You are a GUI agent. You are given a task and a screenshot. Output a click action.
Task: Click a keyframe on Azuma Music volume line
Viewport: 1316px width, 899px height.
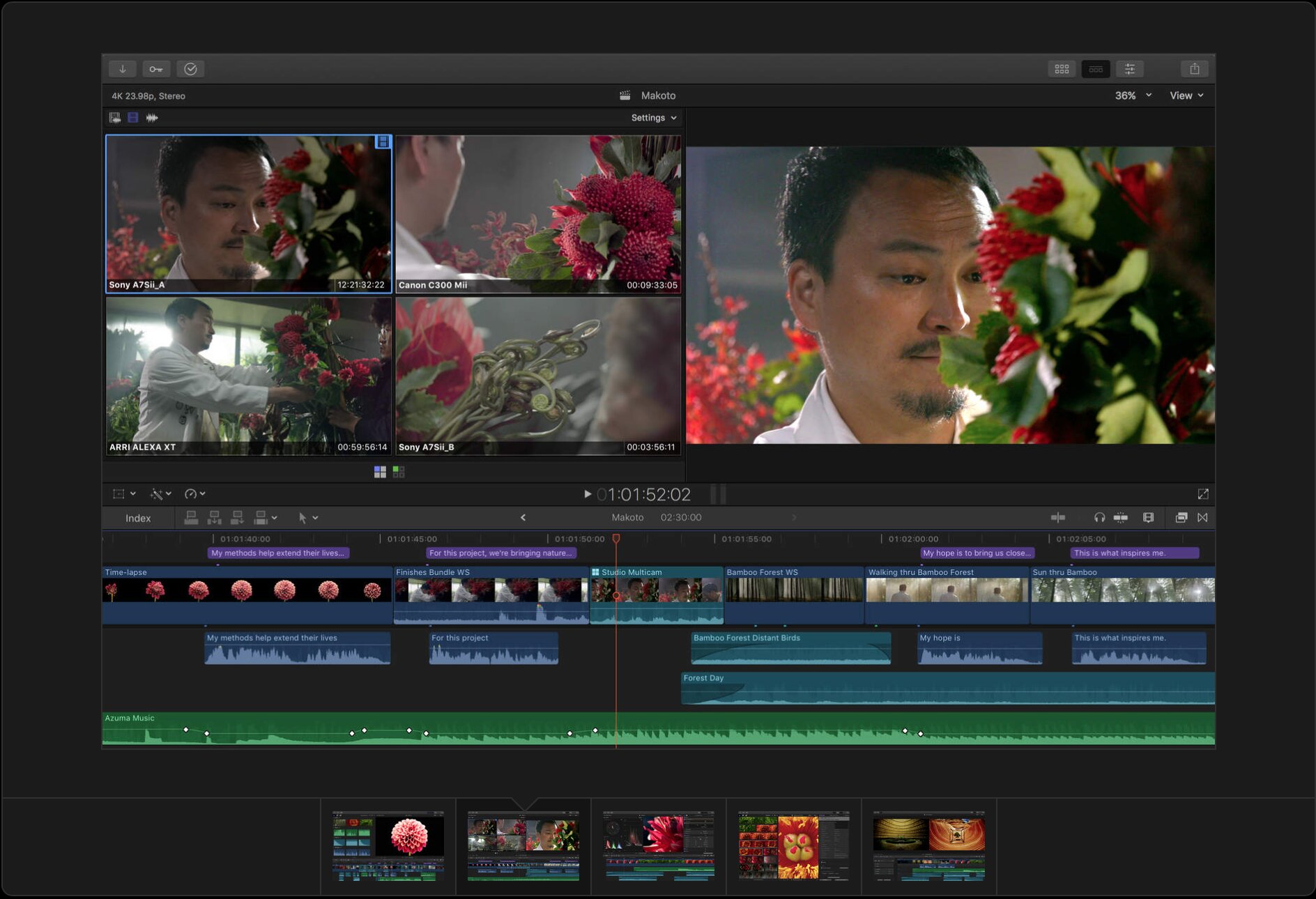tap(185, 730)
